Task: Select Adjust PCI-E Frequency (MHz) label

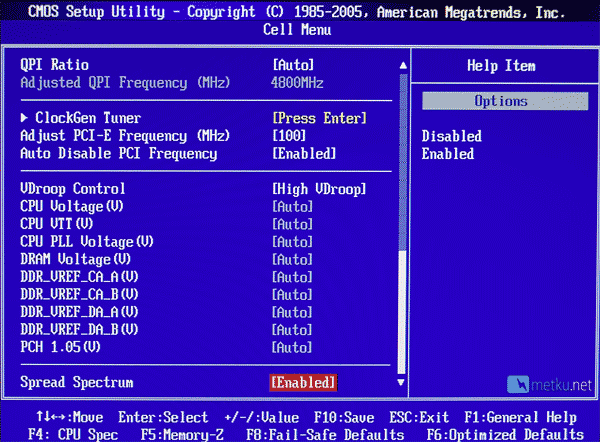Action: coord(125,135)
